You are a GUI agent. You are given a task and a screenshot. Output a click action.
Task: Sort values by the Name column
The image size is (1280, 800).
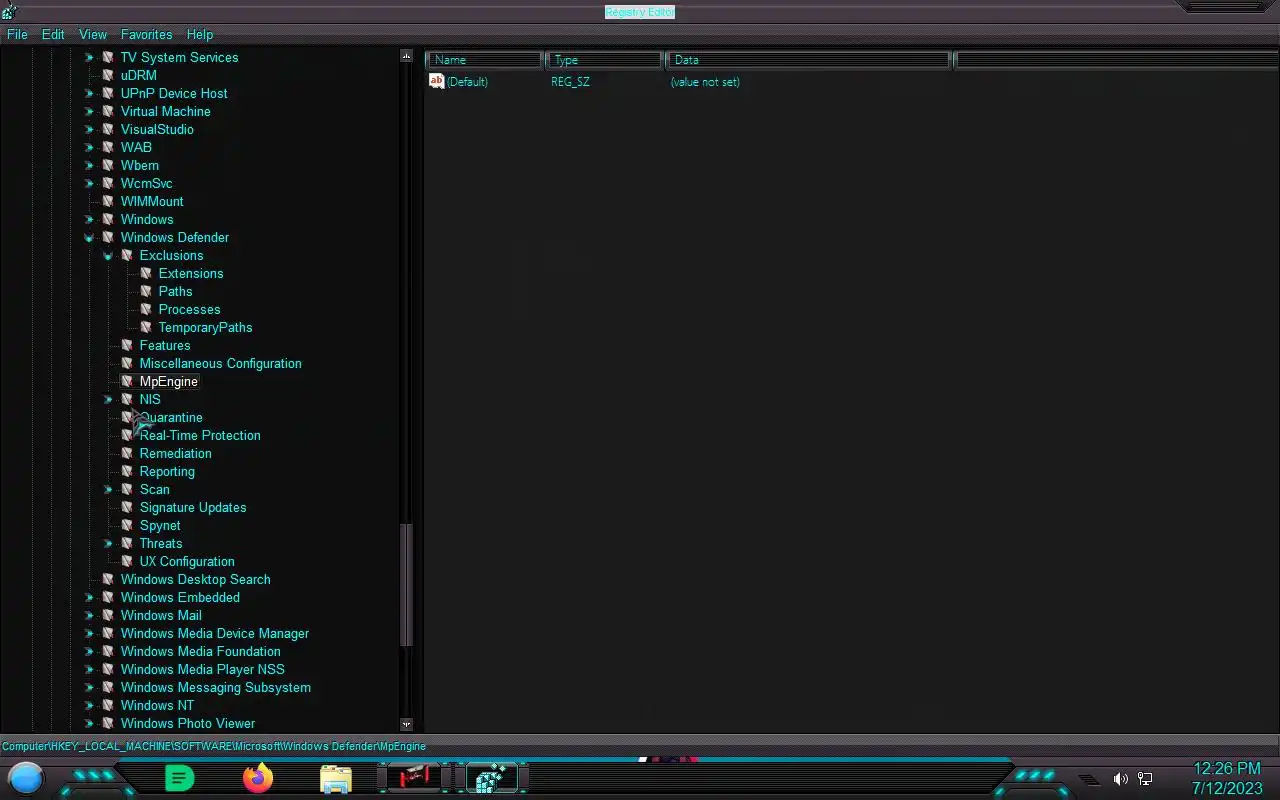click(x=485, y=60)
